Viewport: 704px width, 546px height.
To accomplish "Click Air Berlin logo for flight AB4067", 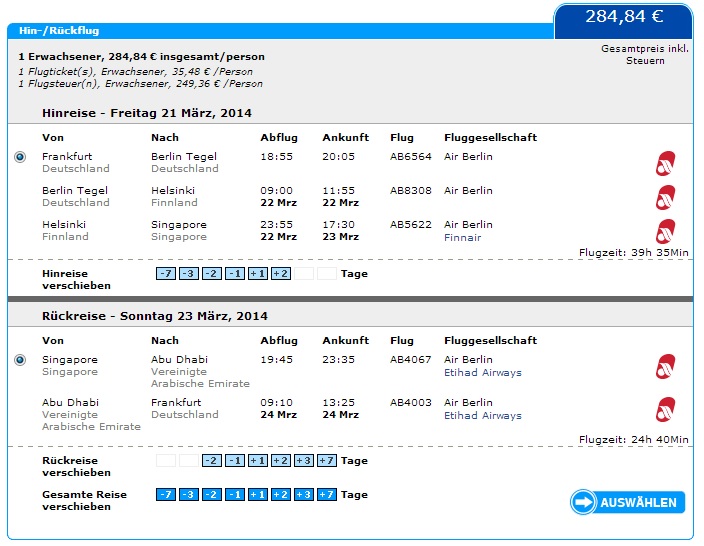I will click(x=665, y=366).
